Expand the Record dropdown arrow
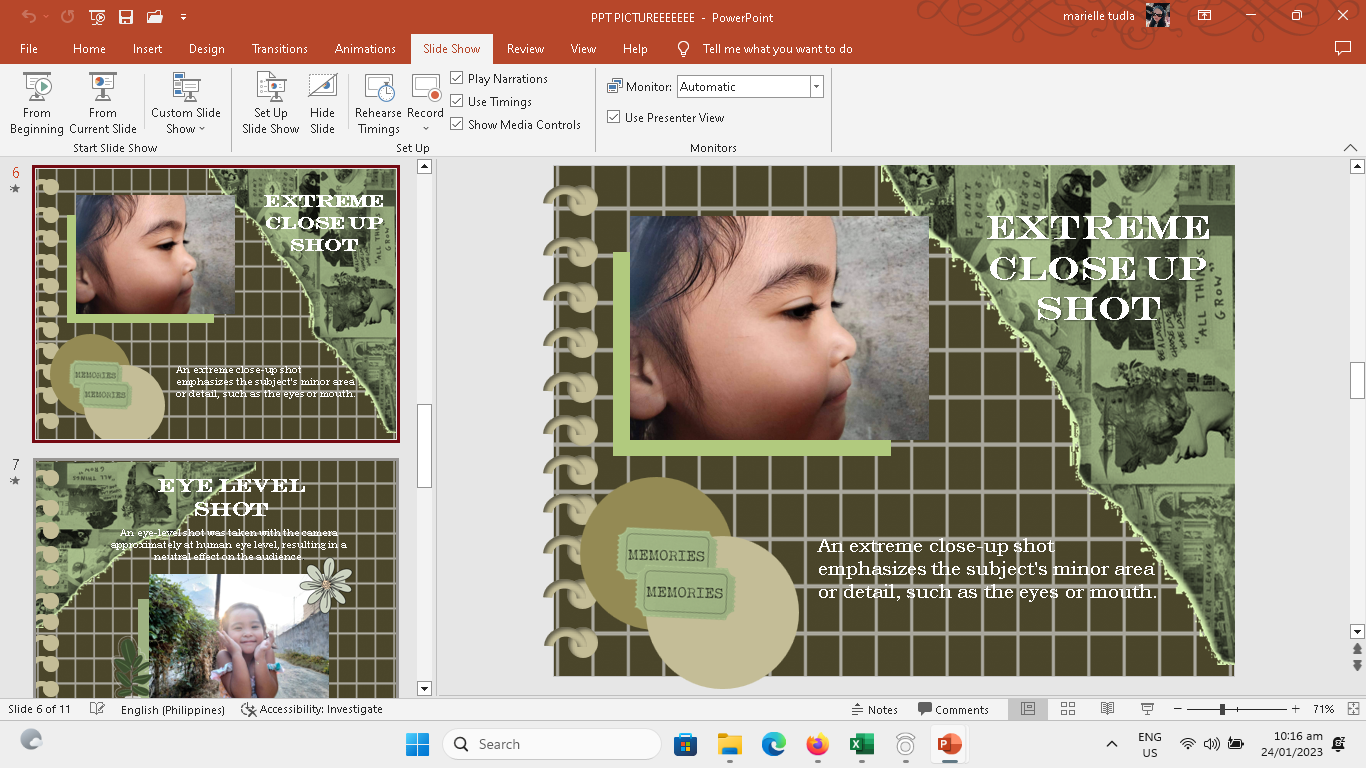 point(425,129)
